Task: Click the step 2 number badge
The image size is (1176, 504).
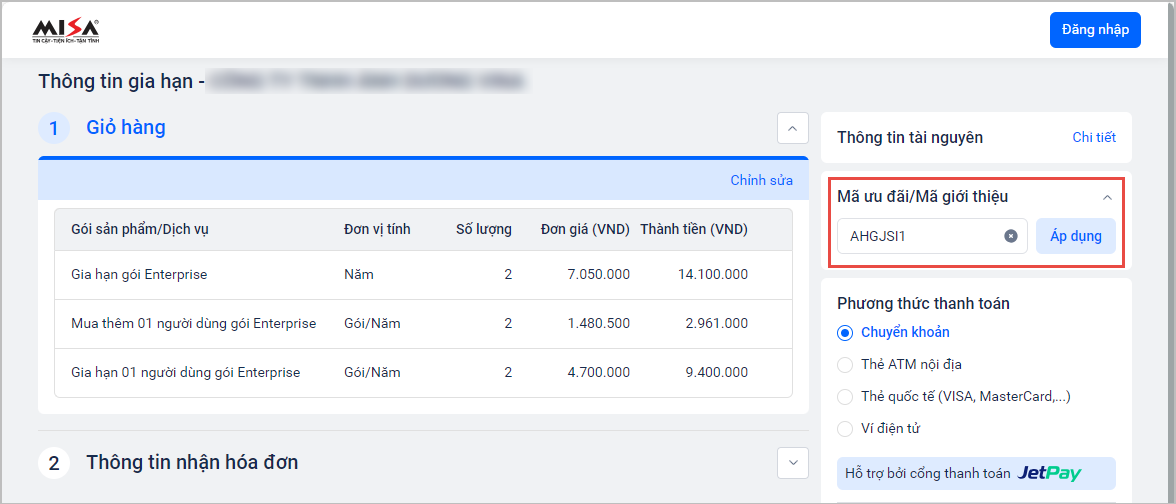Action: (54, 463)
